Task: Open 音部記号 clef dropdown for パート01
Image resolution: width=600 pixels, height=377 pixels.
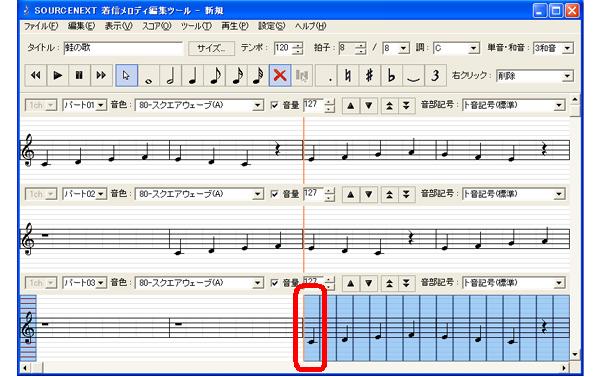Action: click(x=559, y=105)
